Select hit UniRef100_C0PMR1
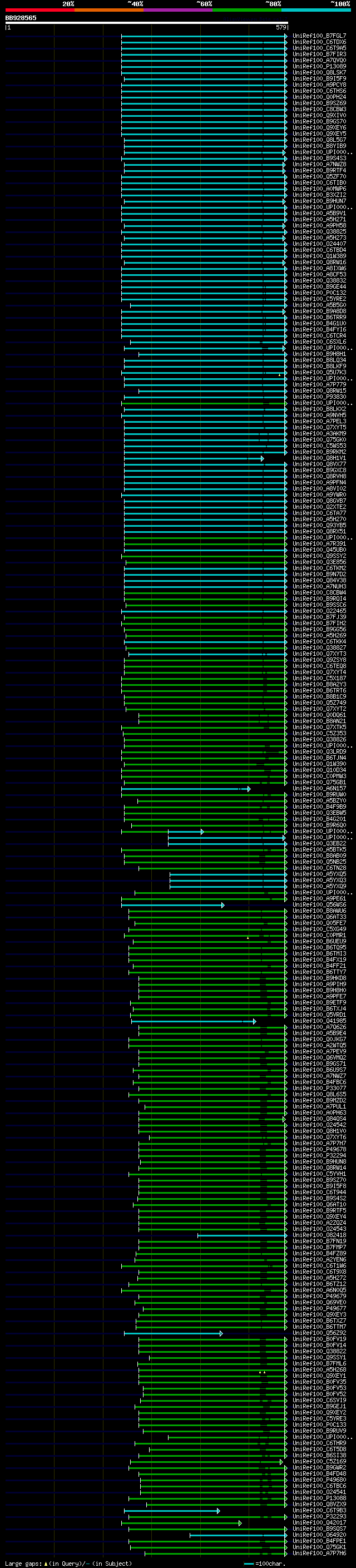This screenshot has height=1568, width=356. [319, 935]
